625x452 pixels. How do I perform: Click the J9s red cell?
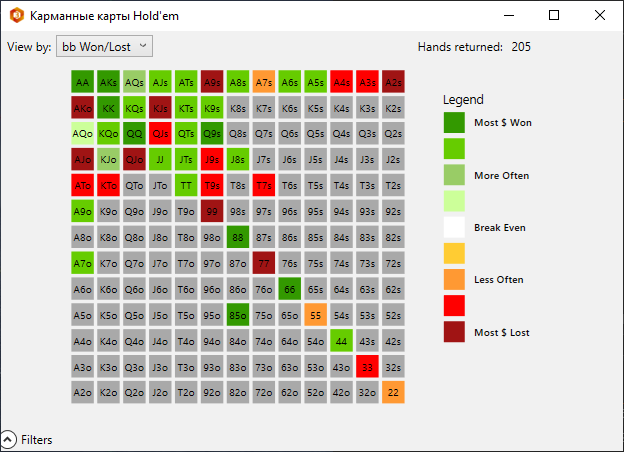tap(212, 159)
